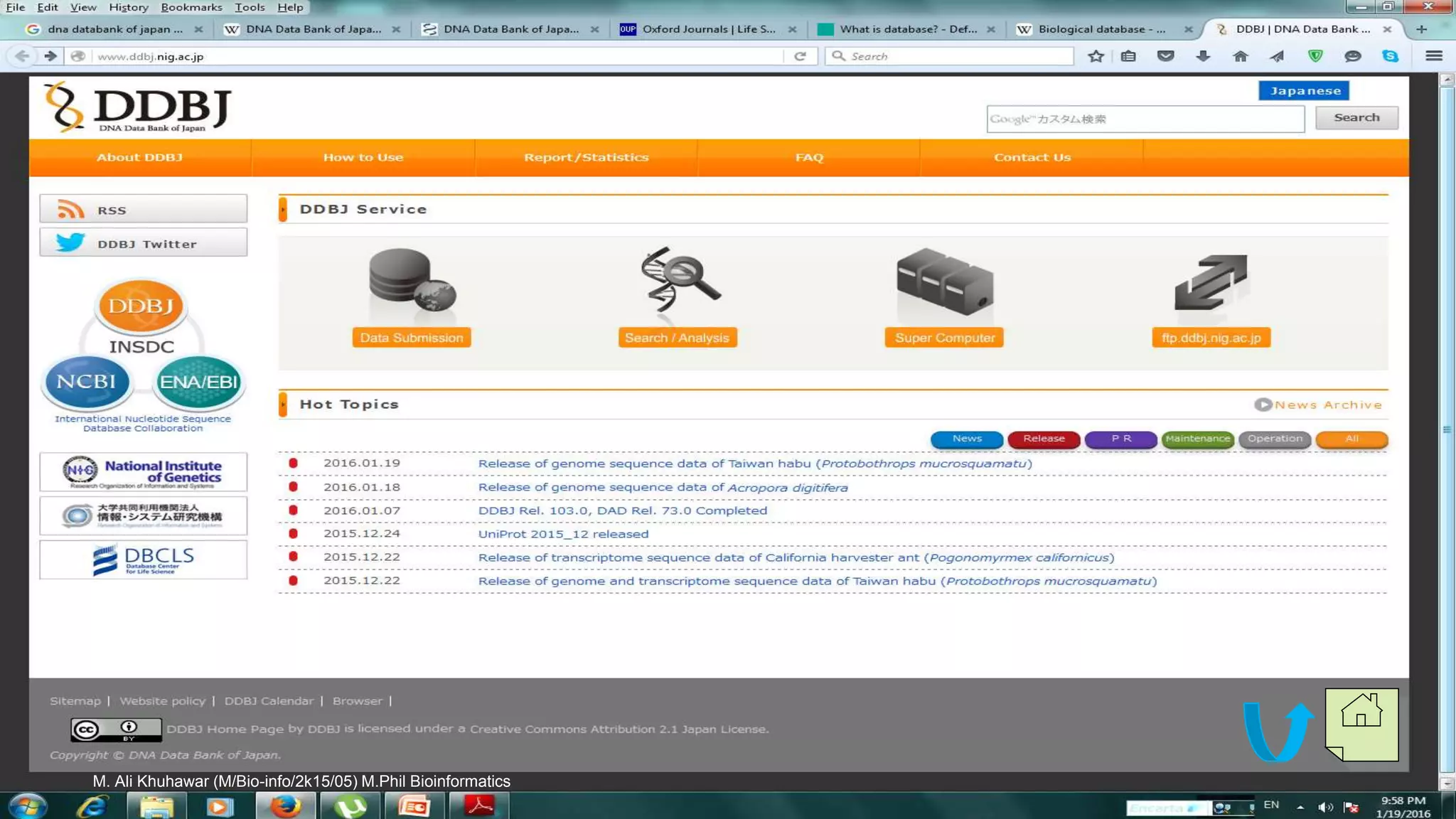
Task: Click the Super Computer server icon
Action: click(x=944, y=282)
